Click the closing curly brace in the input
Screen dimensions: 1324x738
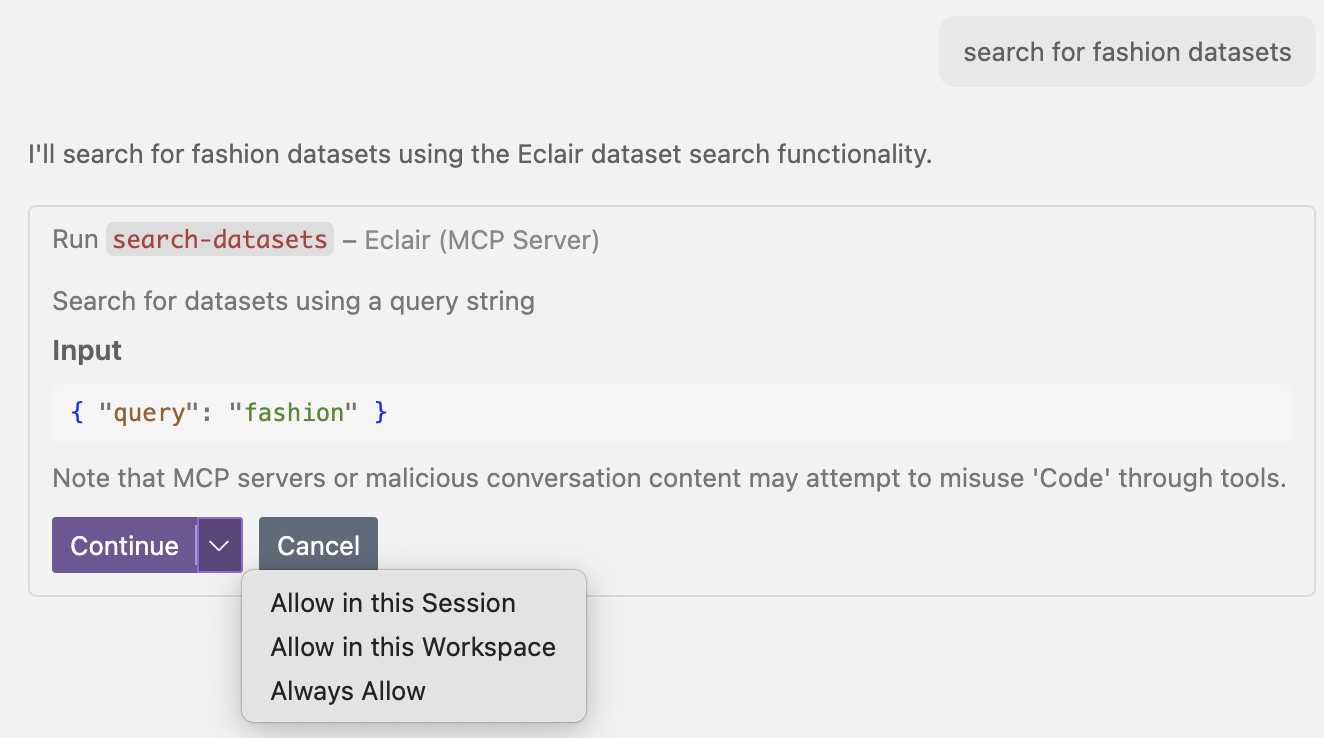click(380, 412)
